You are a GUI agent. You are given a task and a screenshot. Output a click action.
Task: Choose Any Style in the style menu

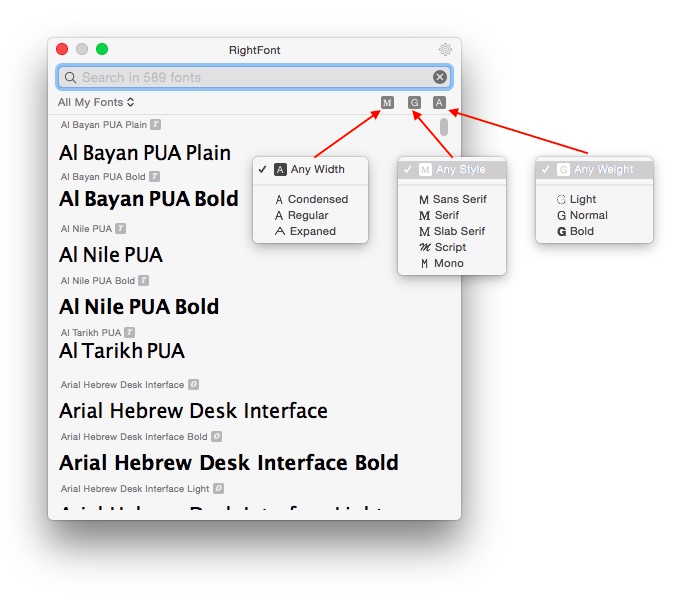click(x=452, y=170)
